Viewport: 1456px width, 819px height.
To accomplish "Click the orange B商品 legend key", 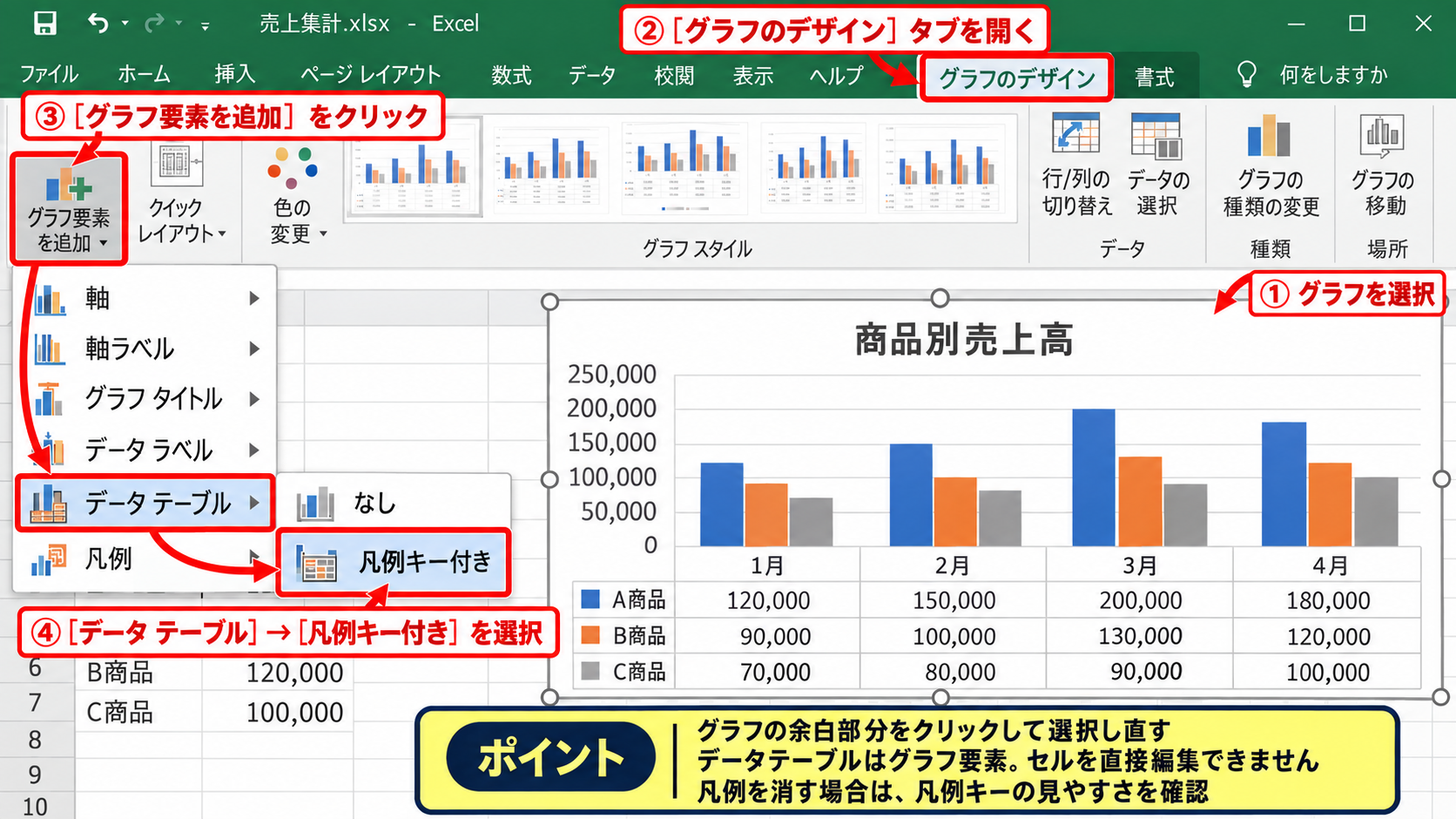I will (590, 635).
